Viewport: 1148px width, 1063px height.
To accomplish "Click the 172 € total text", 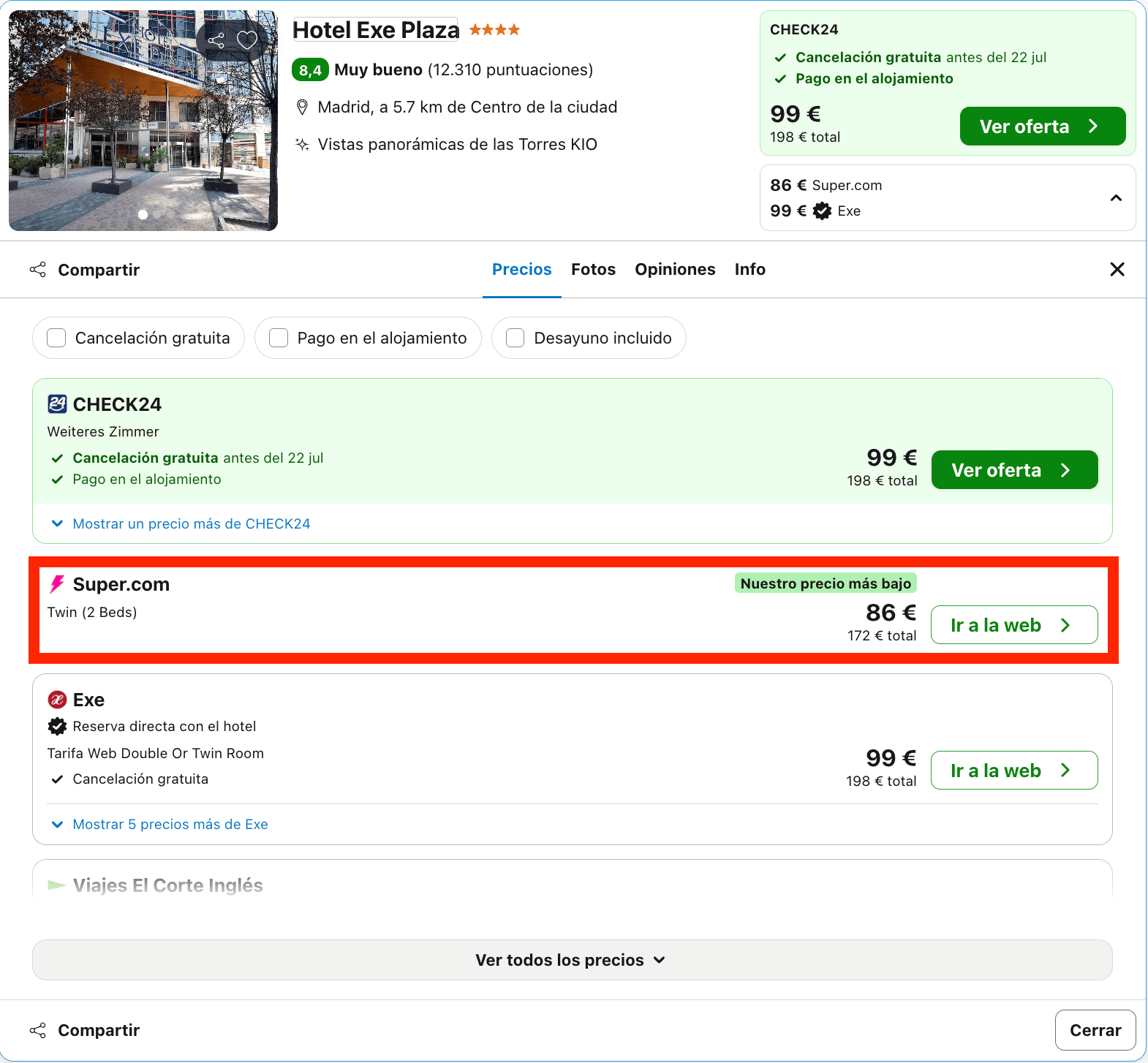I will pyautogui.click(x=882, y=635).
